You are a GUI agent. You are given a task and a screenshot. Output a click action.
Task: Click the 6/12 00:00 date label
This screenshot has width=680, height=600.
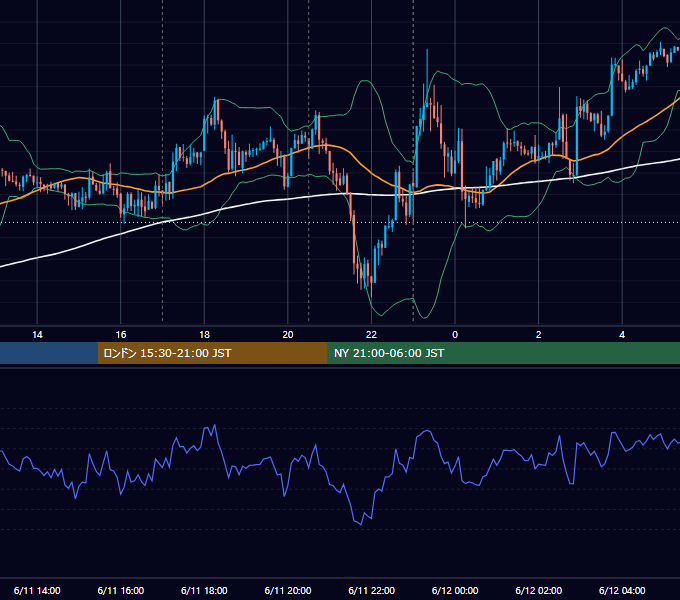(x=455, y=590)
